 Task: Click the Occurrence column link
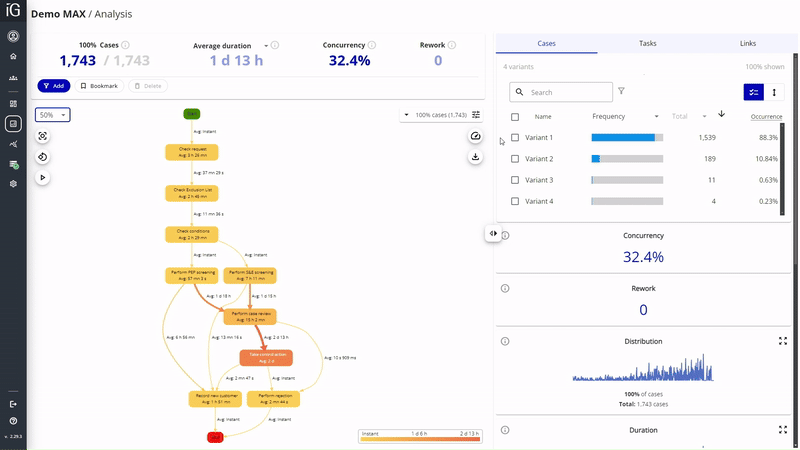click(766, 117)
